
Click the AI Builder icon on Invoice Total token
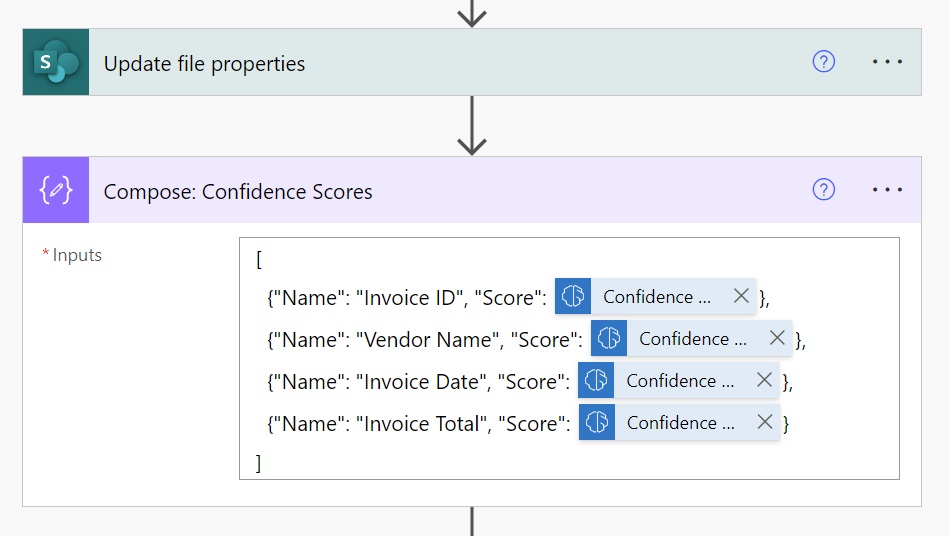click(x=597, y=422)
